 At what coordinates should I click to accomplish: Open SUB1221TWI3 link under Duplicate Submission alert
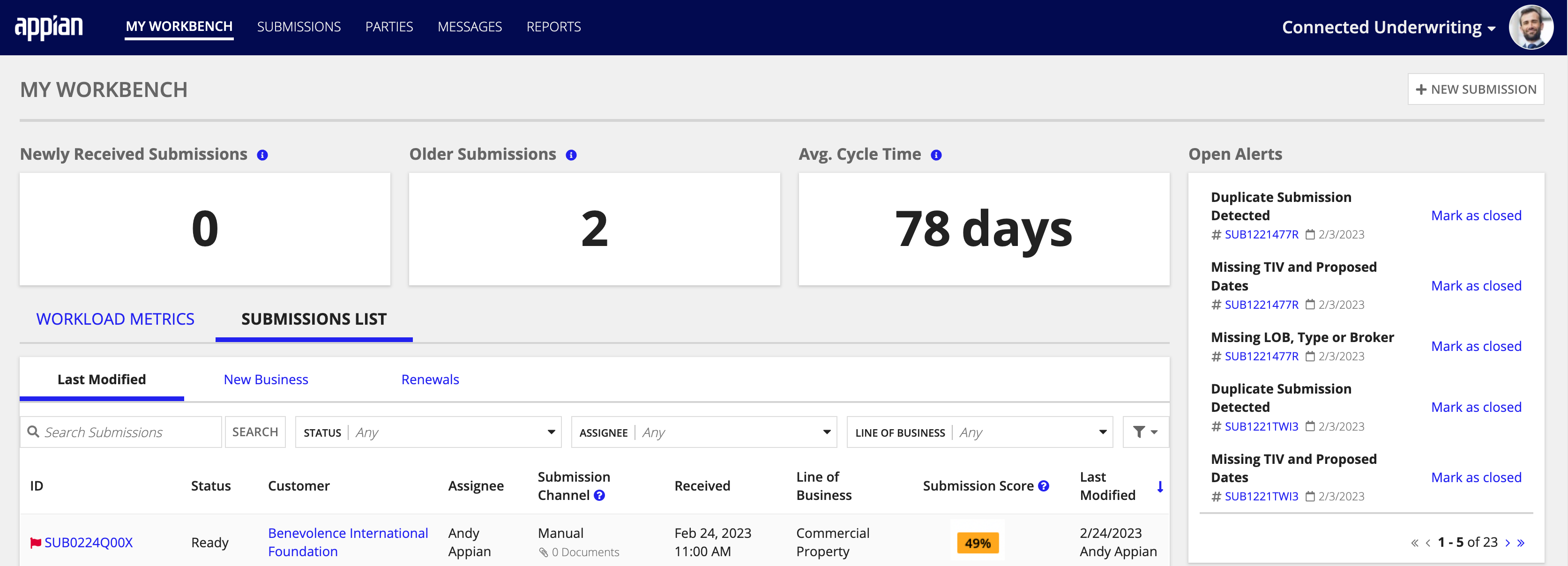pos(1261,427)
